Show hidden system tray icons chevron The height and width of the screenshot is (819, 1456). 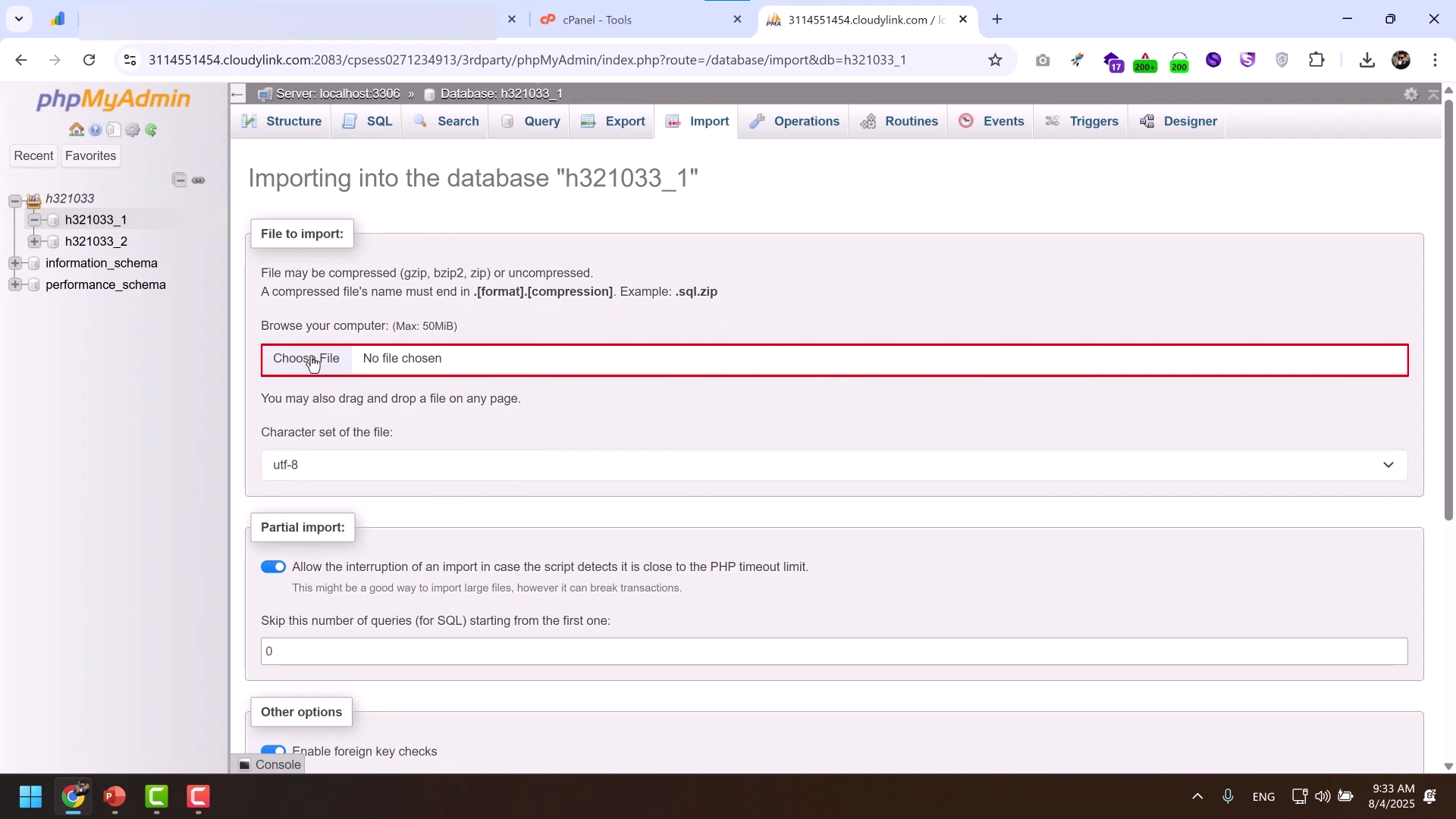tap(1197, 796)
